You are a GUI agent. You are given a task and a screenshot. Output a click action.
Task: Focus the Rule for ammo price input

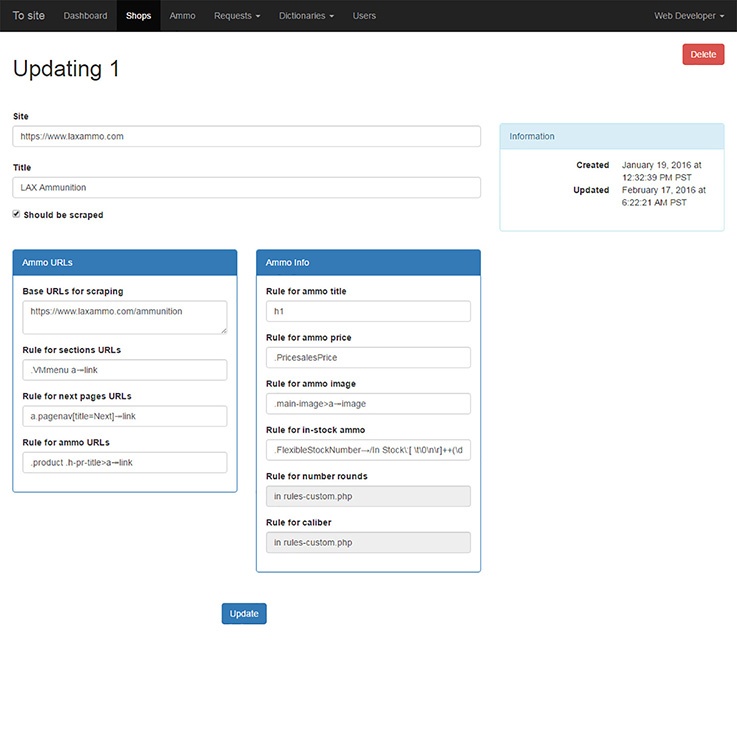click(x=368, y=358)
